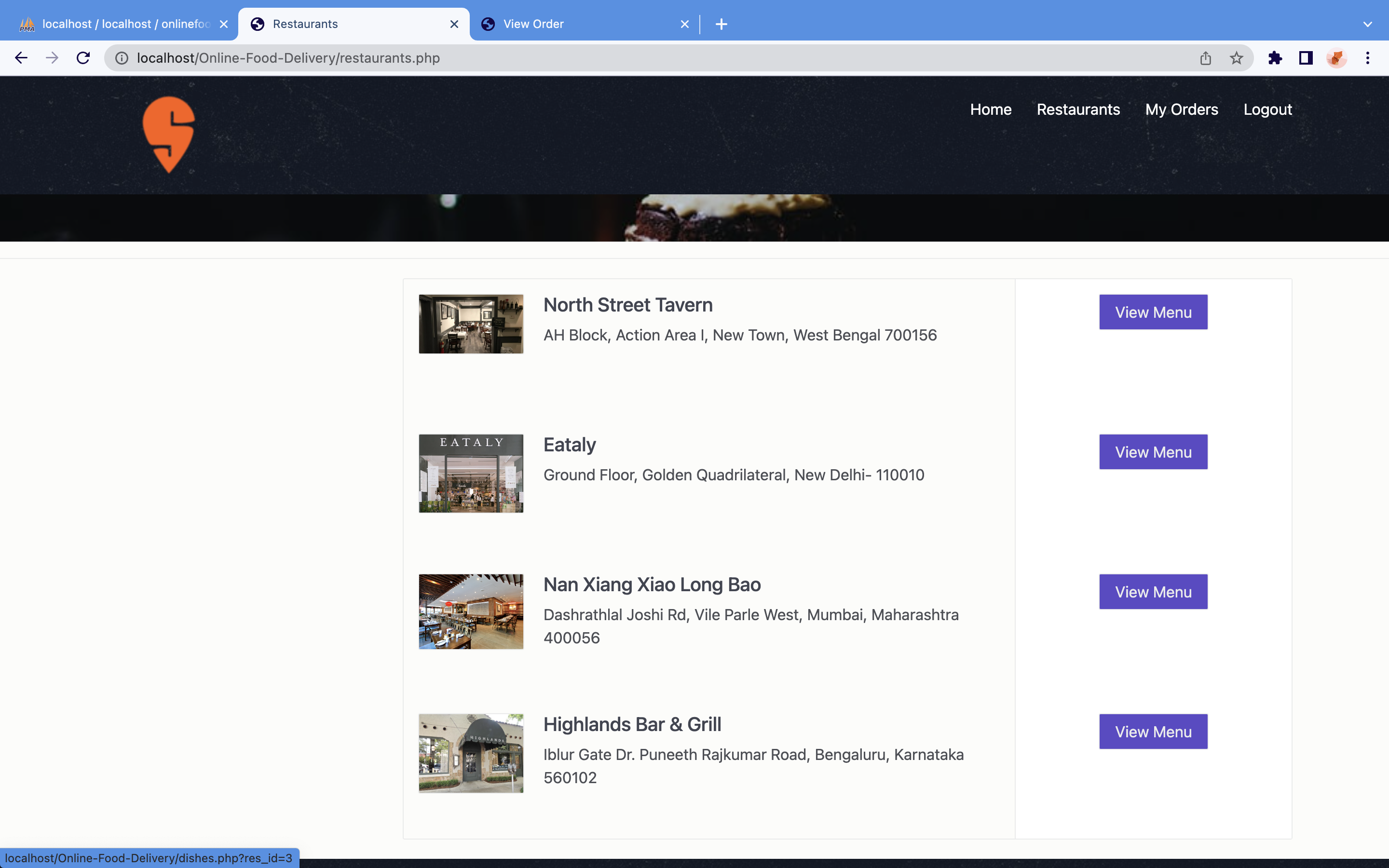Click the North Street Tavern thumbnail
Screen dimensions: 1389x868
471,324
